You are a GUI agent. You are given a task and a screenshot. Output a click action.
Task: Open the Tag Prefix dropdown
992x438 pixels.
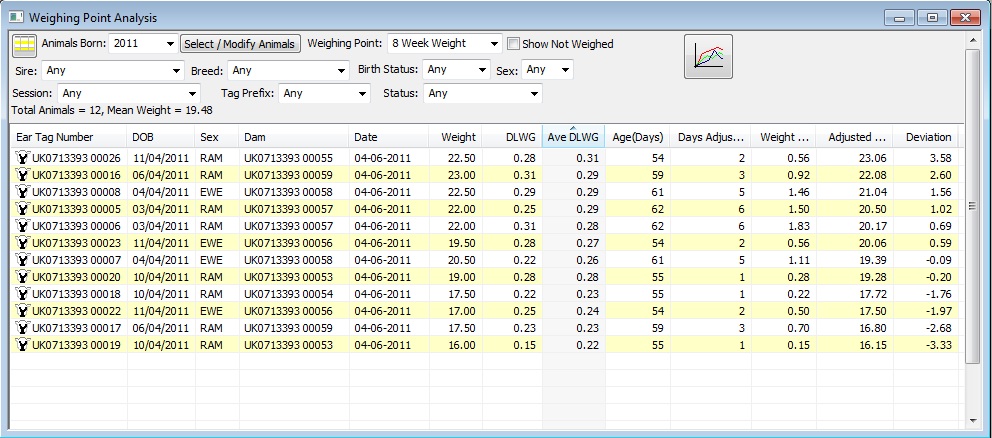click(363, 94)
